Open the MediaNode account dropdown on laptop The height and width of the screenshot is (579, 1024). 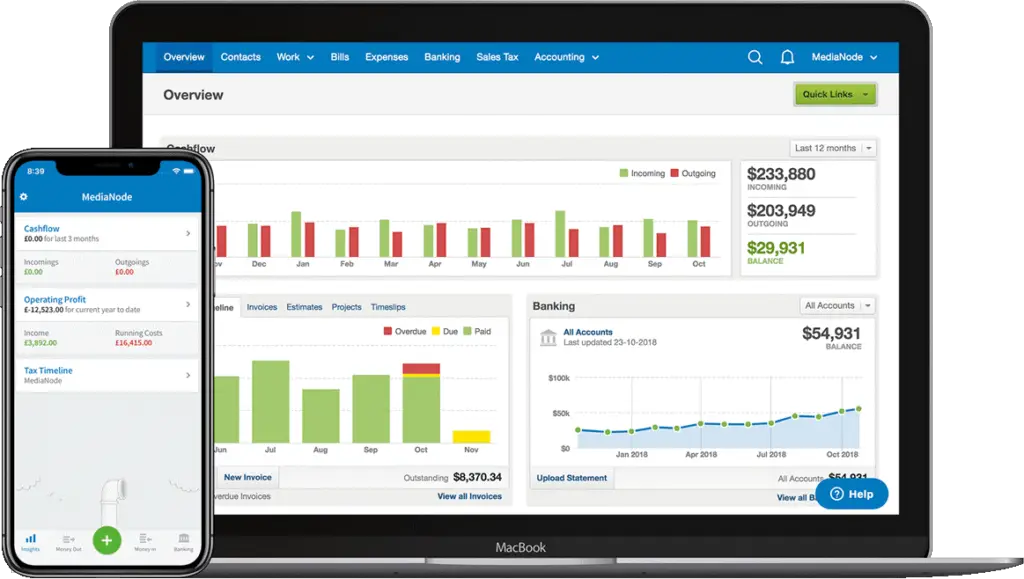(x=844, y=57)
